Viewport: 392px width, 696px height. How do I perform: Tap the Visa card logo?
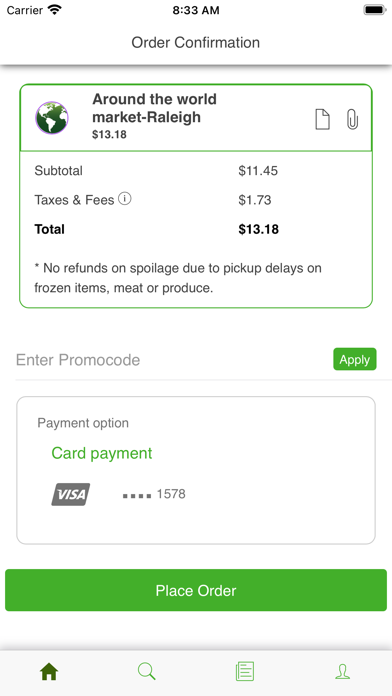point(71,494)
